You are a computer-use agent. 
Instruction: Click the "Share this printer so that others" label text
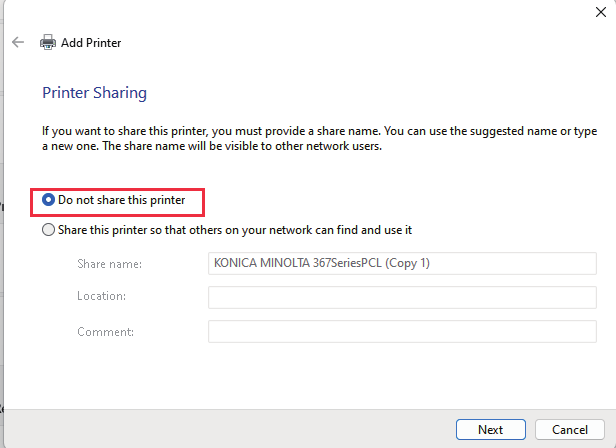click(235, 230)
